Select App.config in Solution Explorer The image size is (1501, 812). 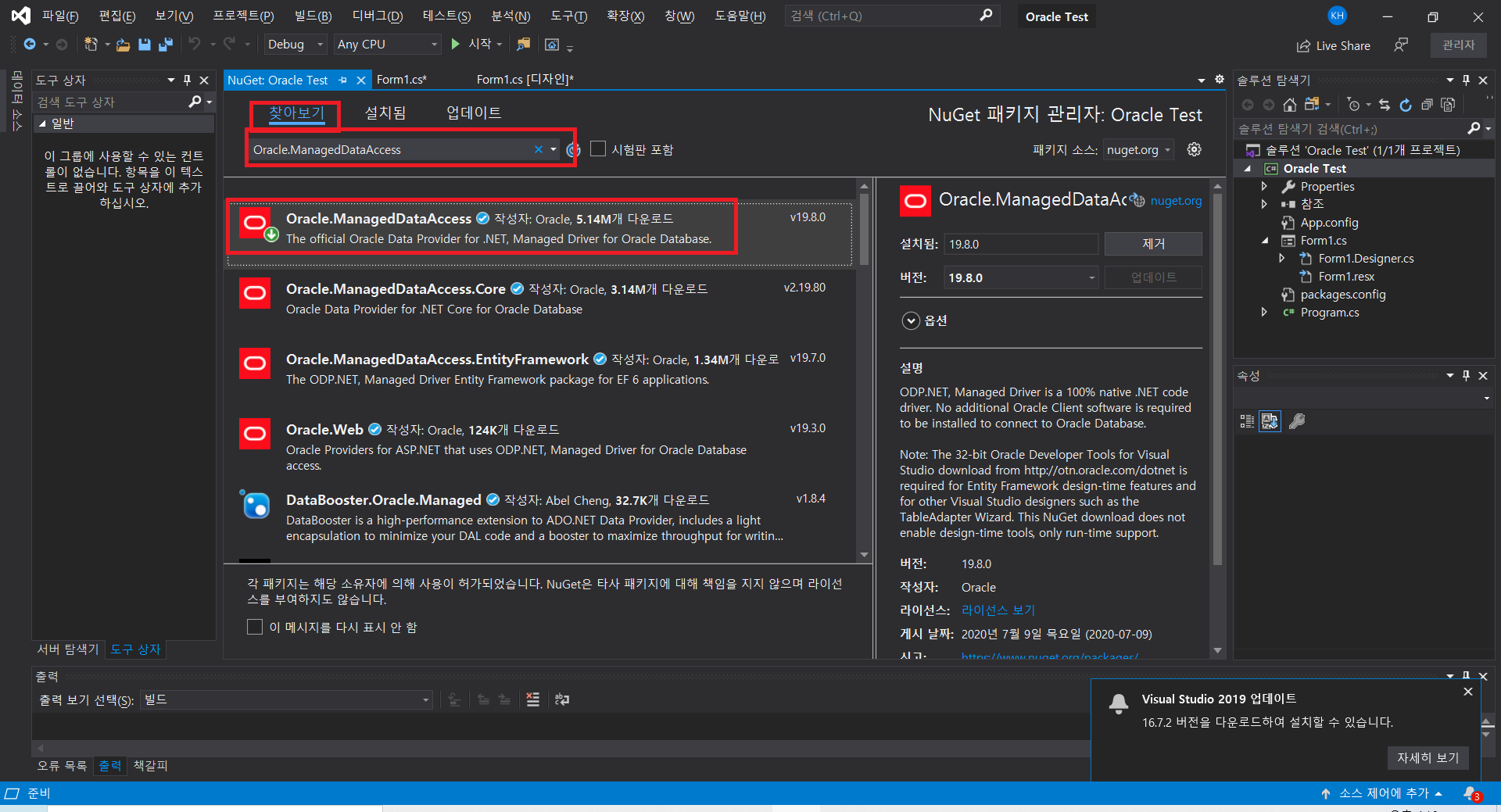click(x=1329, y=222)
